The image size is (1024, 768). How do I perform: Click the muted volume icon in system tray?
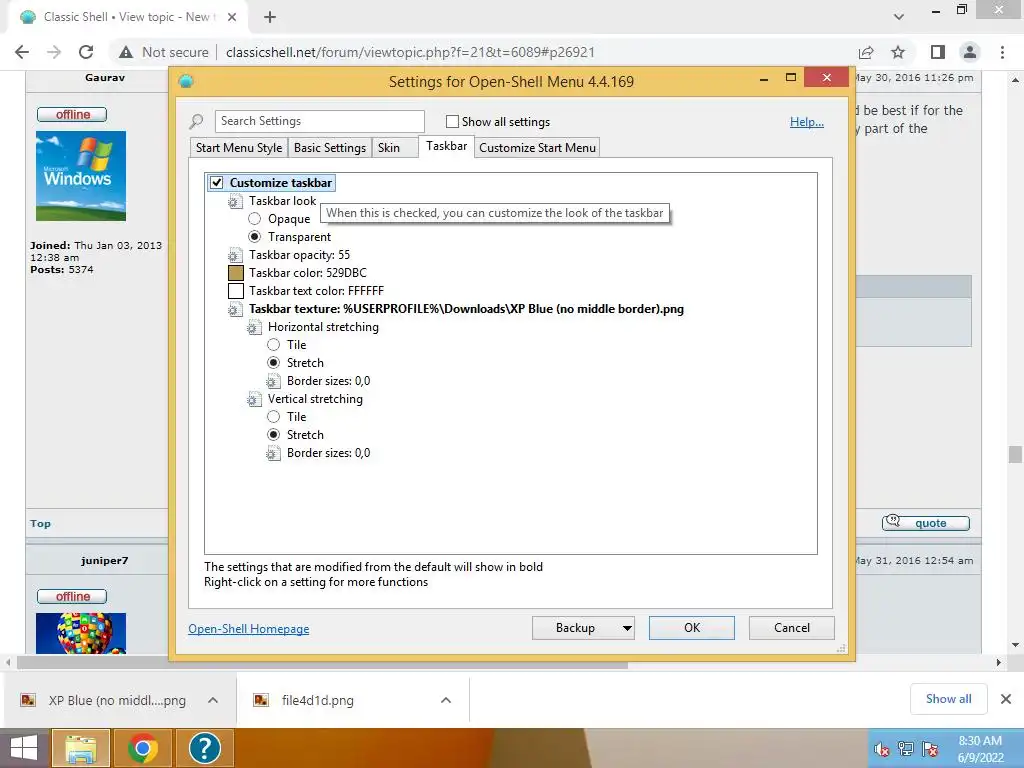point(882,749)
